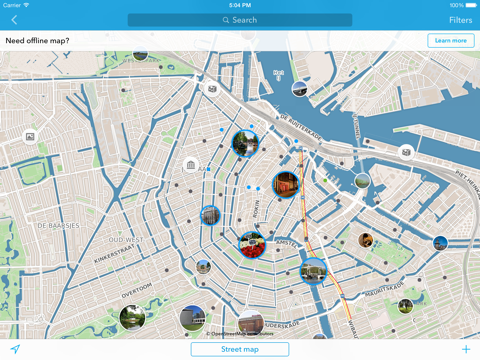This screenshot has height=360, width=480.
Task: Open the Filters menu
Action: click(x=460, y=20)
